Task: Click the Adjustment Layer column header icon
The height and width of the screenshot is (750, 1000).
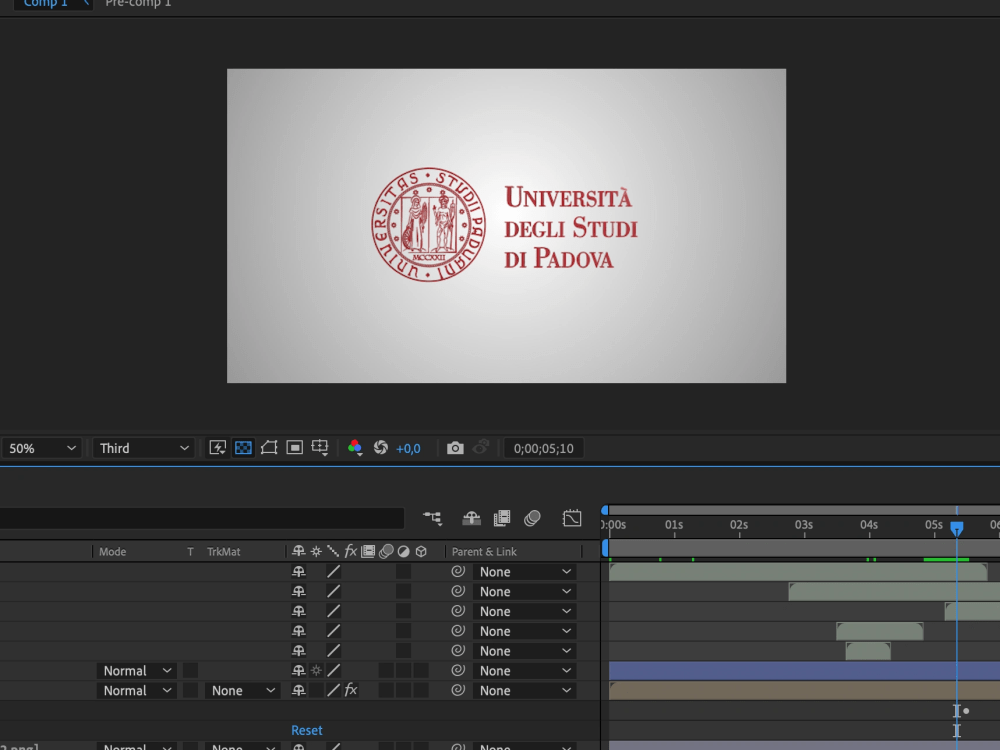Action: pos(404,552)
